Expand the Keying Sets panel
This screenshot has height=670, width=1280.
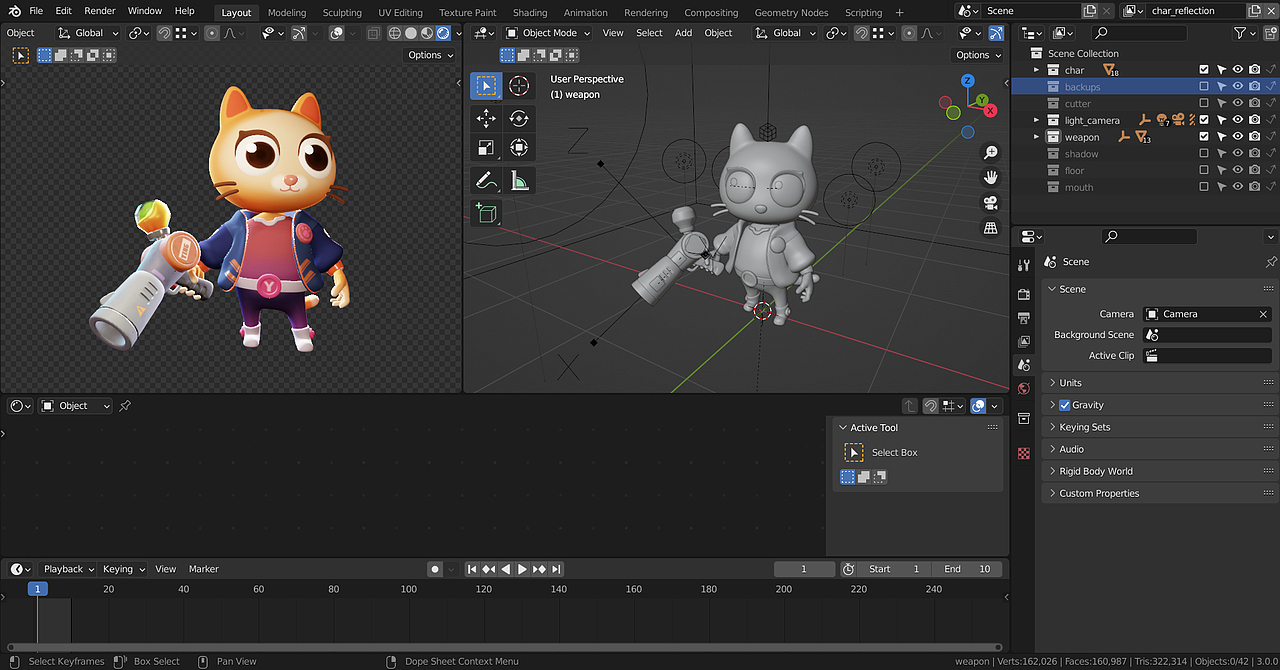[x=1158, y=427]
